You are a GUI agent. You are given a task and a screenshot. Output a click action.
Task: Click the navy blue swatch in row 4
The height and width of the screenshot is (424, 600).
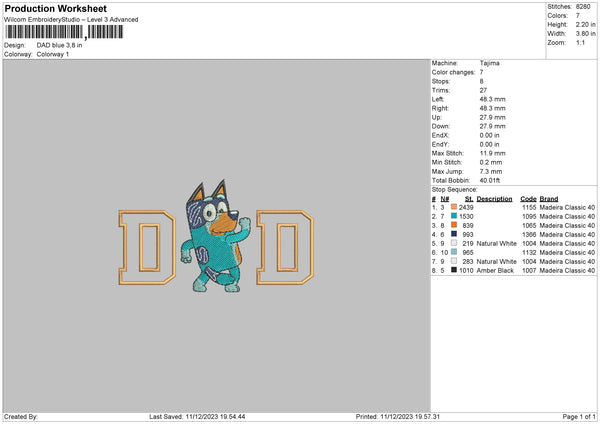pos(454,234)
